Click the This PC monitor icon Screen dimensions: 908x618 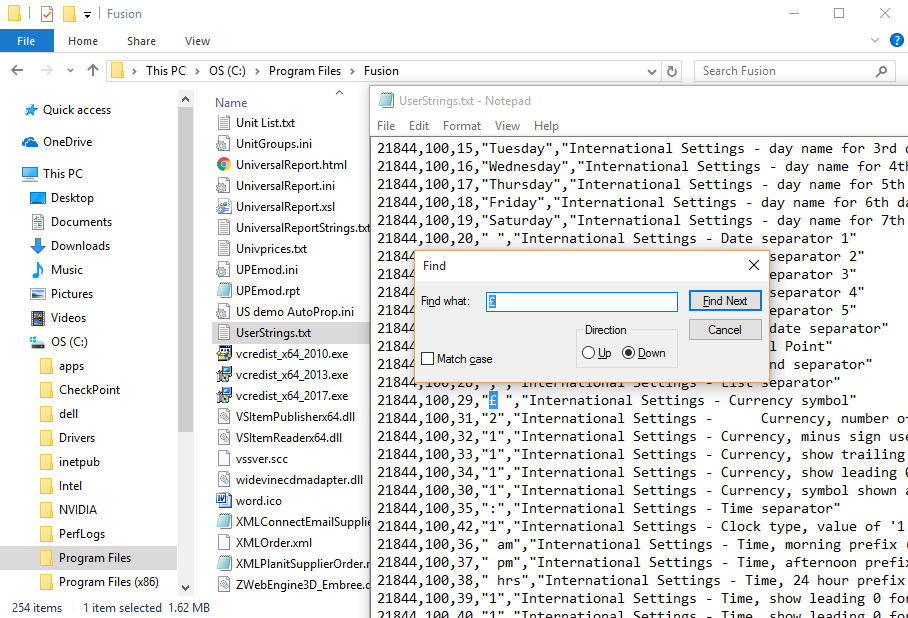click(x=30, y=174)
